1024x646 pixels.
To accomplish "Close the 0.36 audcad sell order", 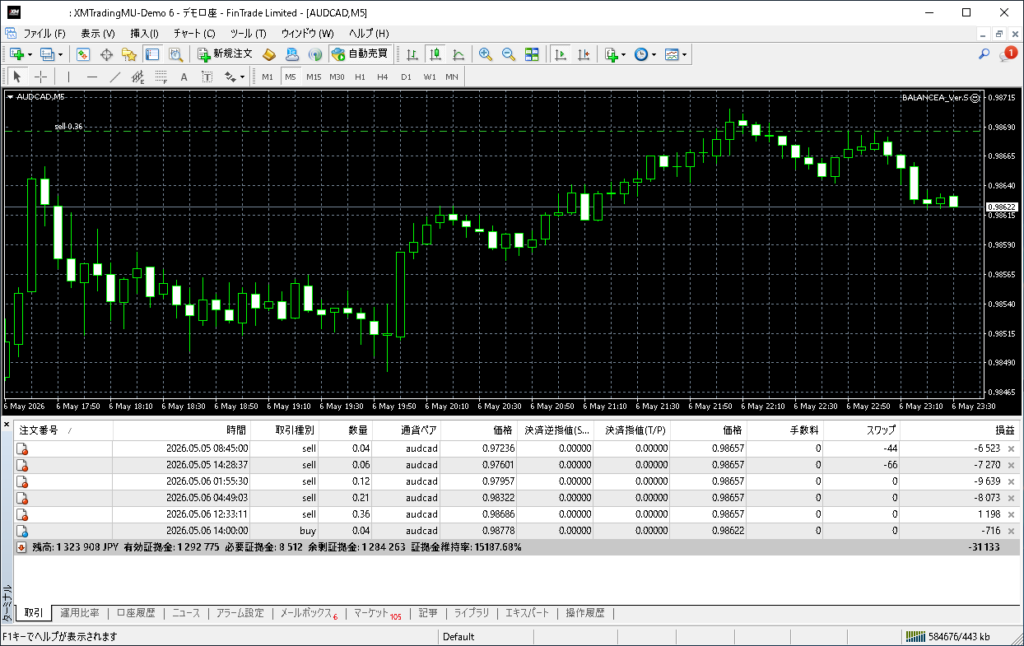I will 1011,515.
